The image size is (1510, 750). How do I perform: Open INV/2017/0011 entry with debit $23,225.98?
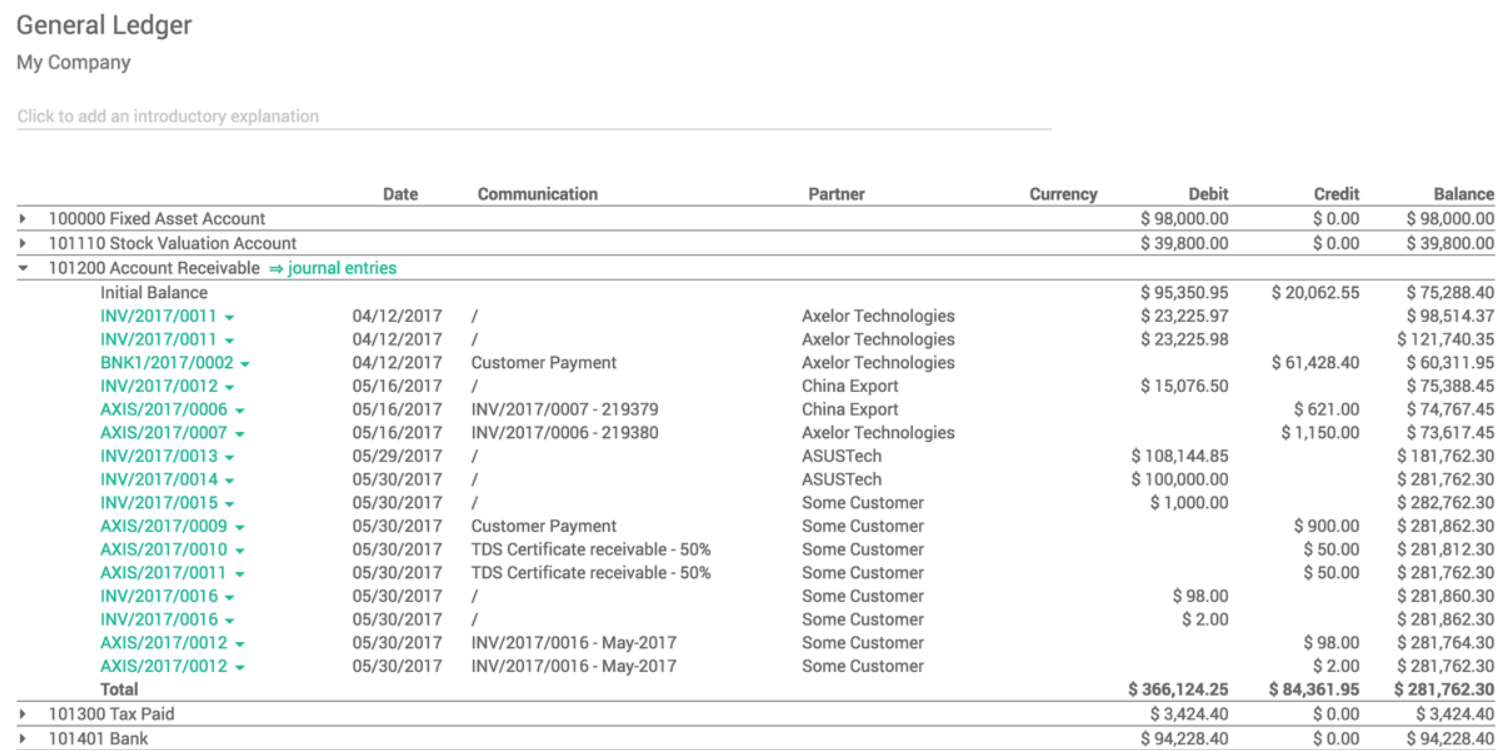(159, 339)
